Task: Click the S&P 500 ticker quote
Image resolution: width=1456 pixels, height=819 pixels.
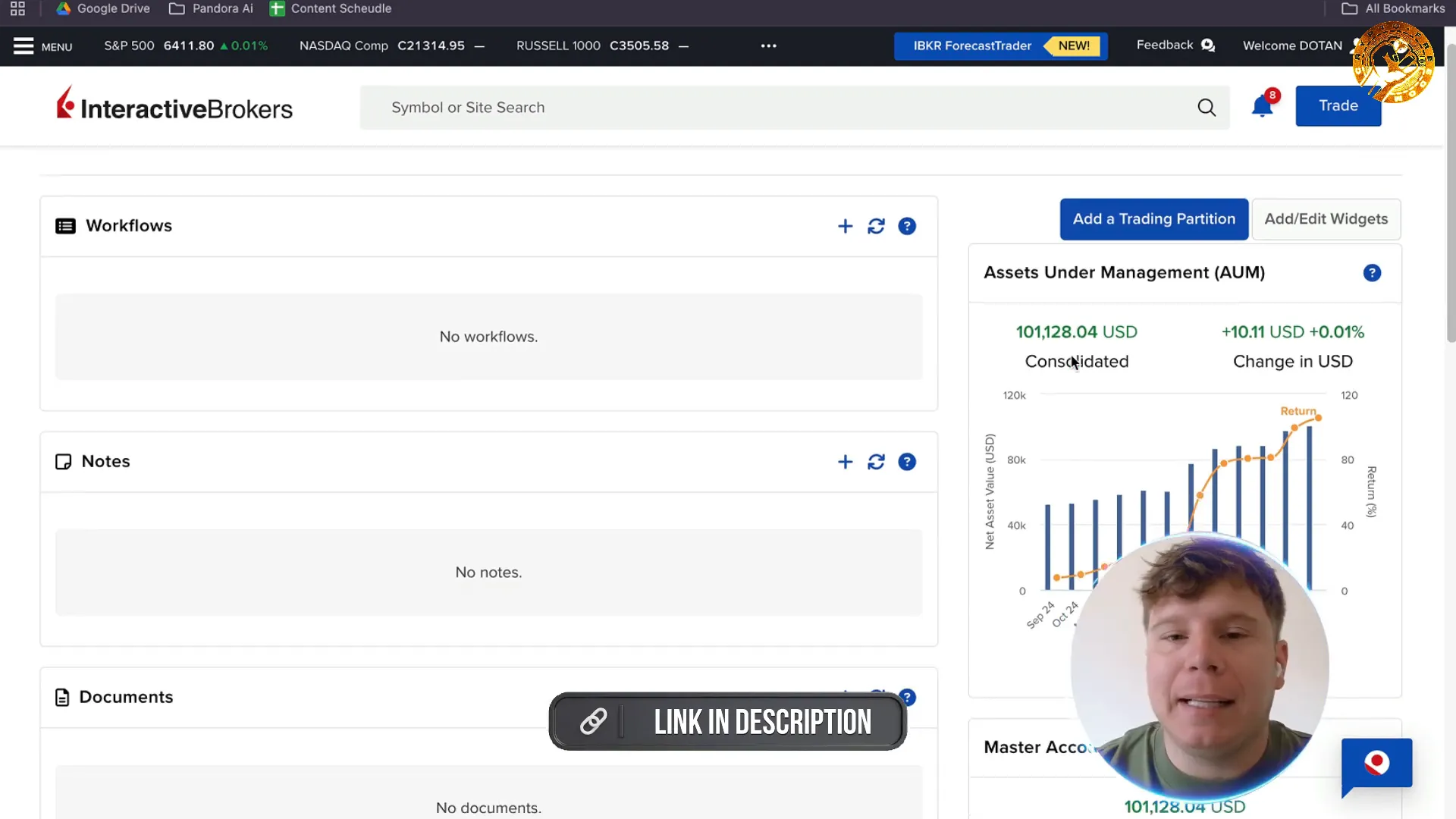Action: pyautogui.click(x=186, y=45)
